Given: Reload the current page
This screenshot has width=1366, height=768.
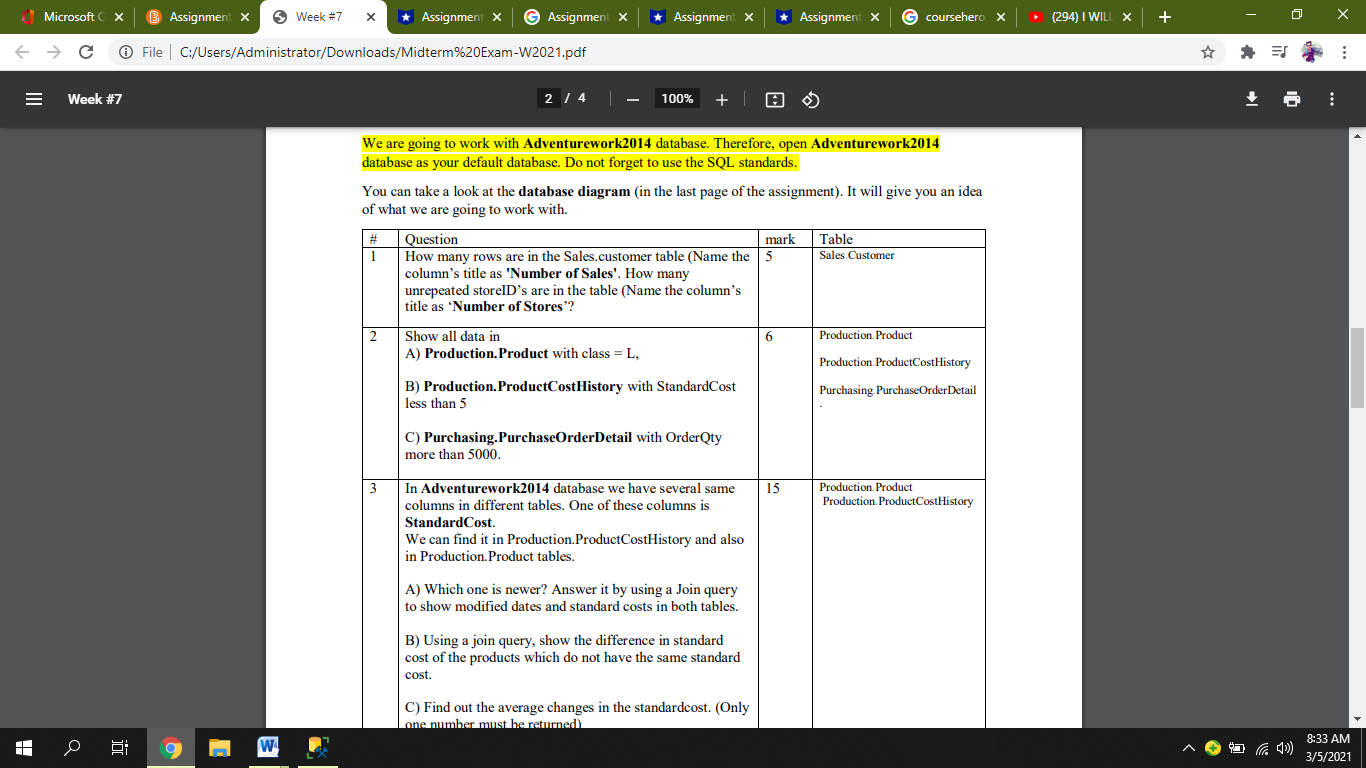Looking at the screenshot, I should [87, 52].
